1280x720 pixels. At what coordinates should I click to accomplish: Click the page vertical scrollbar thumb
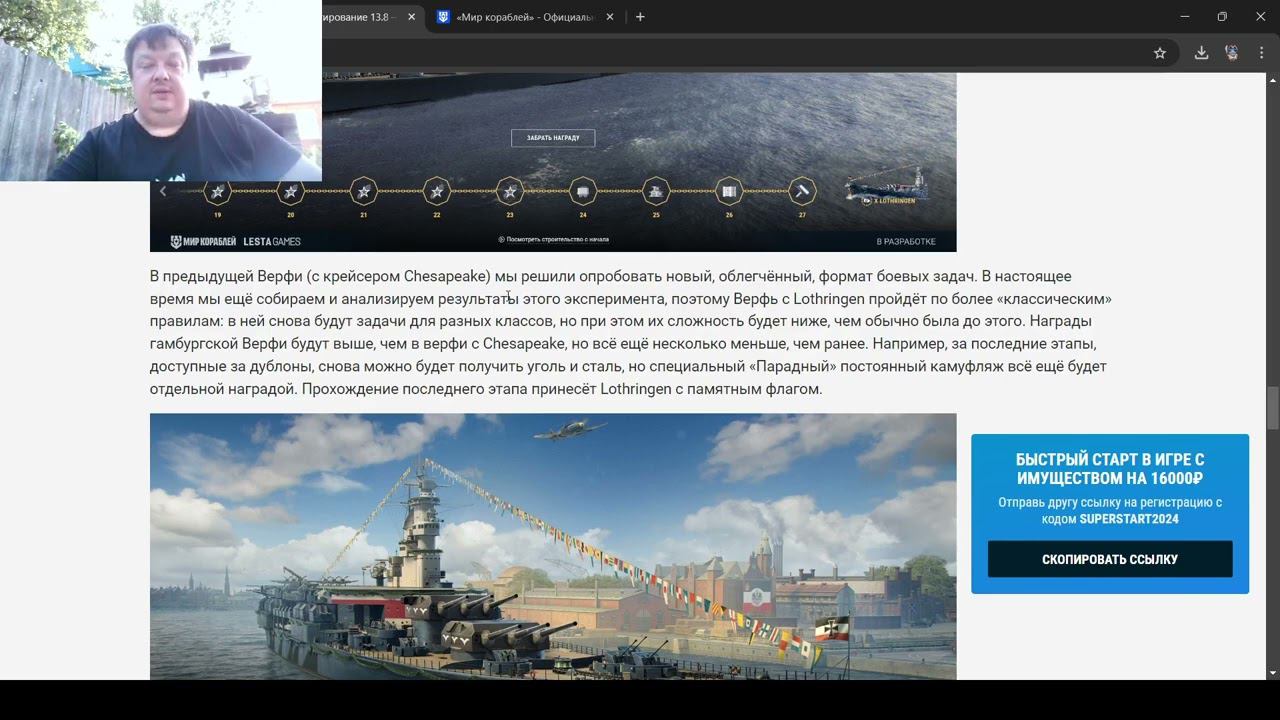tap(1273, 408)
